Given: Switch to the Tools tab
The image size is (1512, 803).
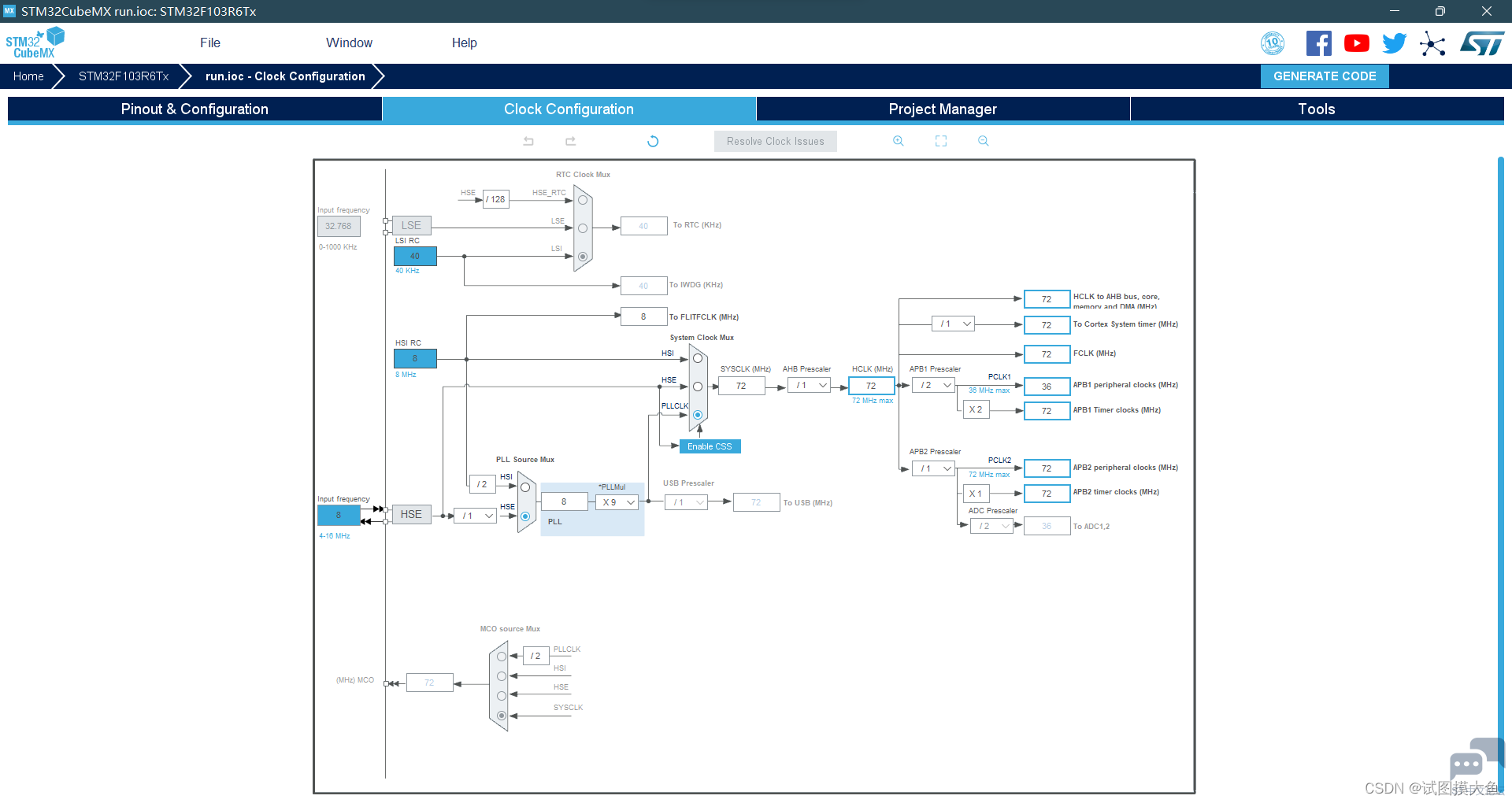Looking at the screenshot, I should click(1317, 109).
